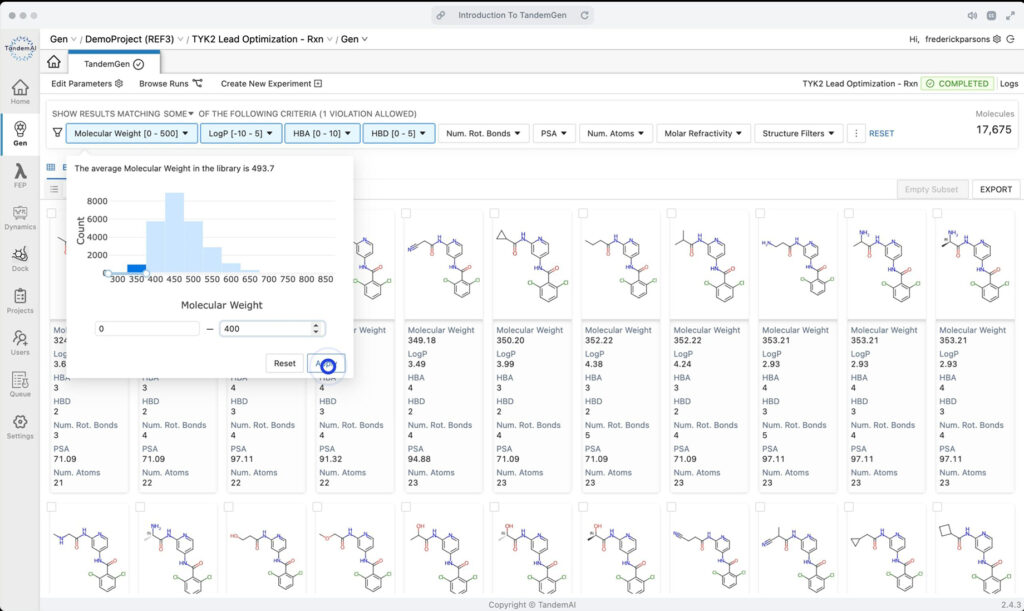Open the Projects panel

click(20, 298)
